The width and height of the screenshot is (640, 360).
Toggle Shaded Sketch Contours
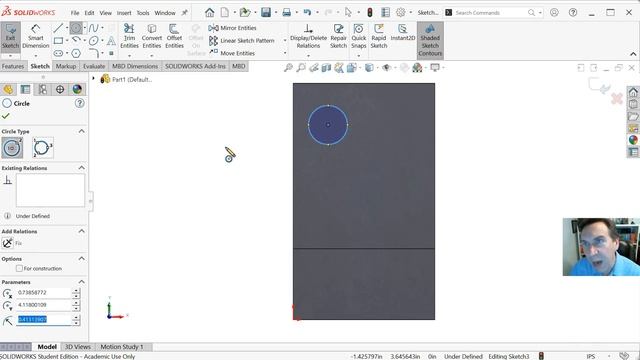point(430,40)
